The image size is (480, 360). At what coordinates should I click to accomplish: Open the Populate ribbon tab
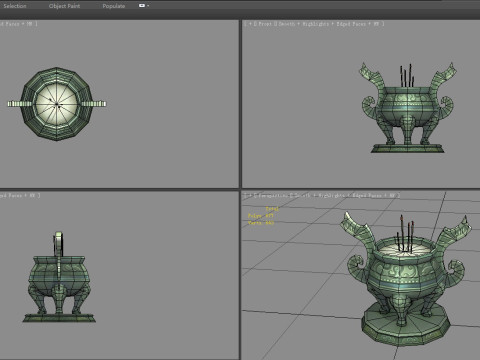114,6
